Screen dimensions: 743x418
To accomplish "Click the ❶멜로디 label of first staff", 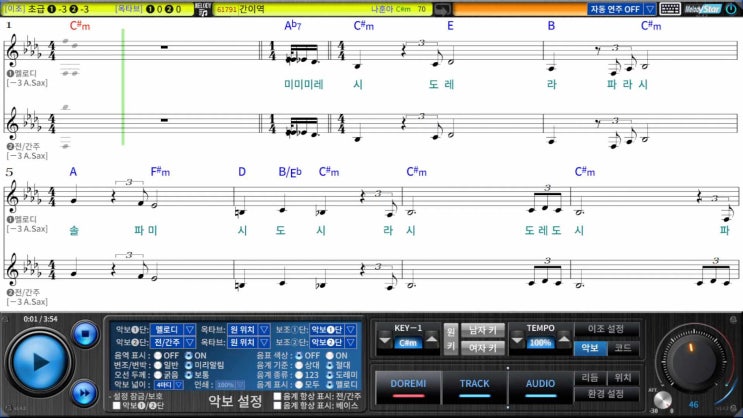I will [x=22, y=73].
